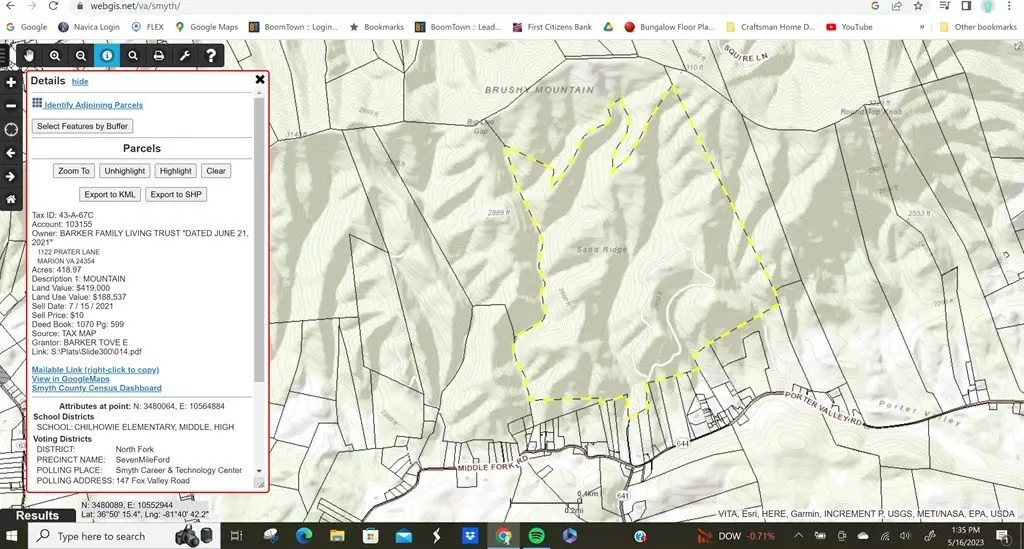1024x549 pixels.
Task: Click the print map icon
Action: [159, 56]
